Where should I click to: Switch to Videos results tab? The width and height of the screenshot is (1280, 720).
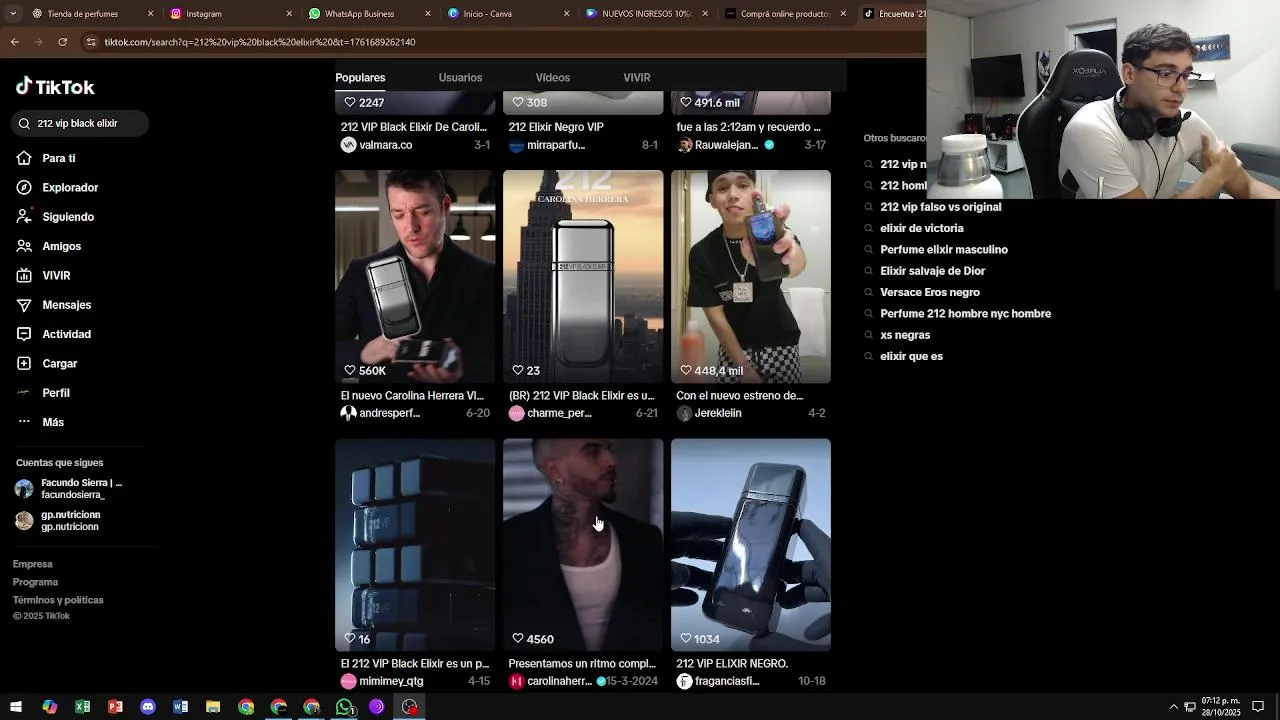click(552, 77)
